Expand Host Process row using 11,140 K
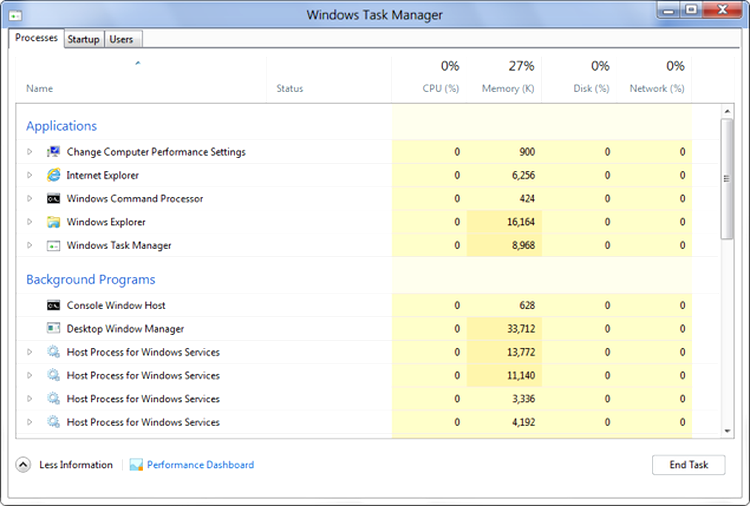The height and width of the screenshot is (506, 750). [x=30, y=375]
